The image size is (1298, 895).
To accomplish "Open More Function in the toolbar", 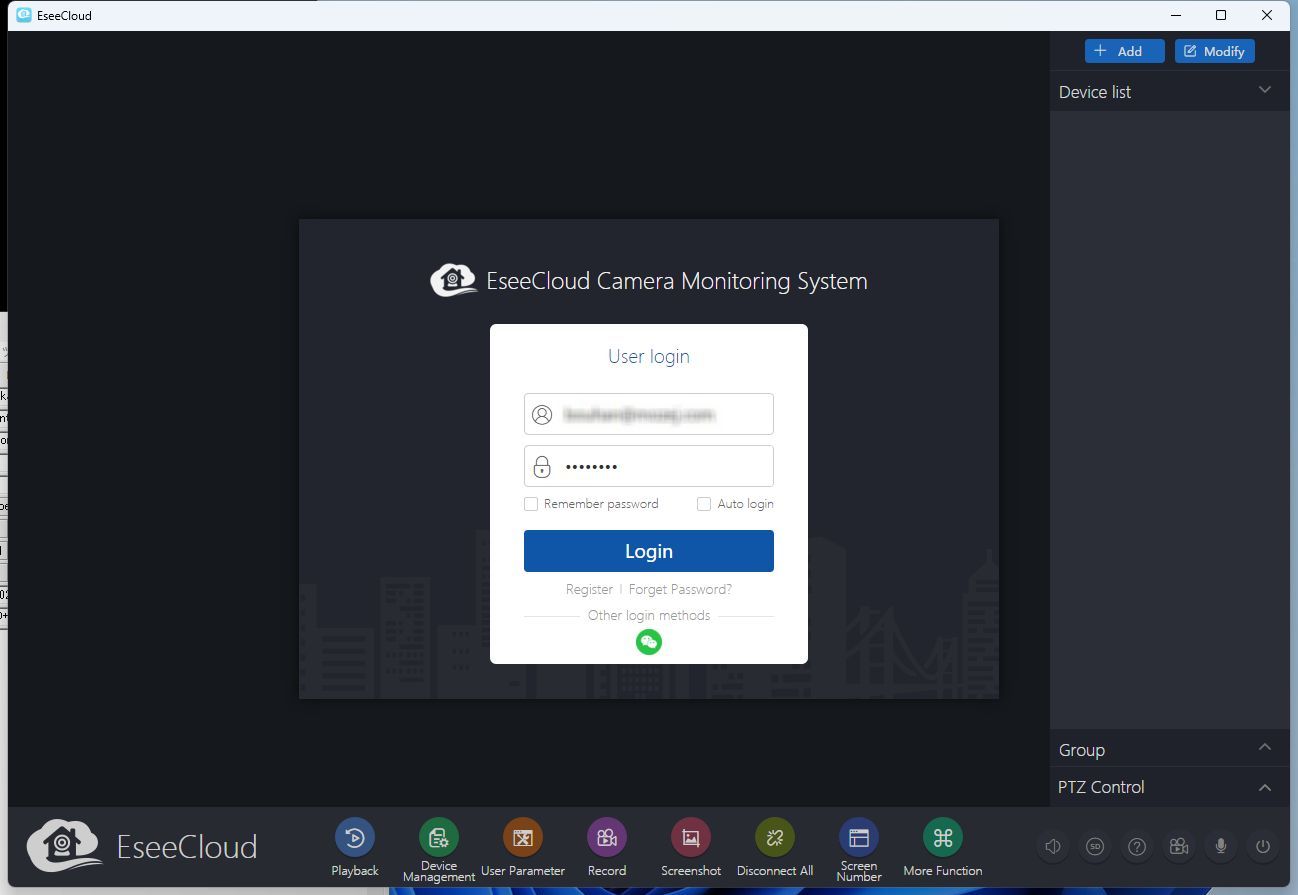I will pos(942,838).
